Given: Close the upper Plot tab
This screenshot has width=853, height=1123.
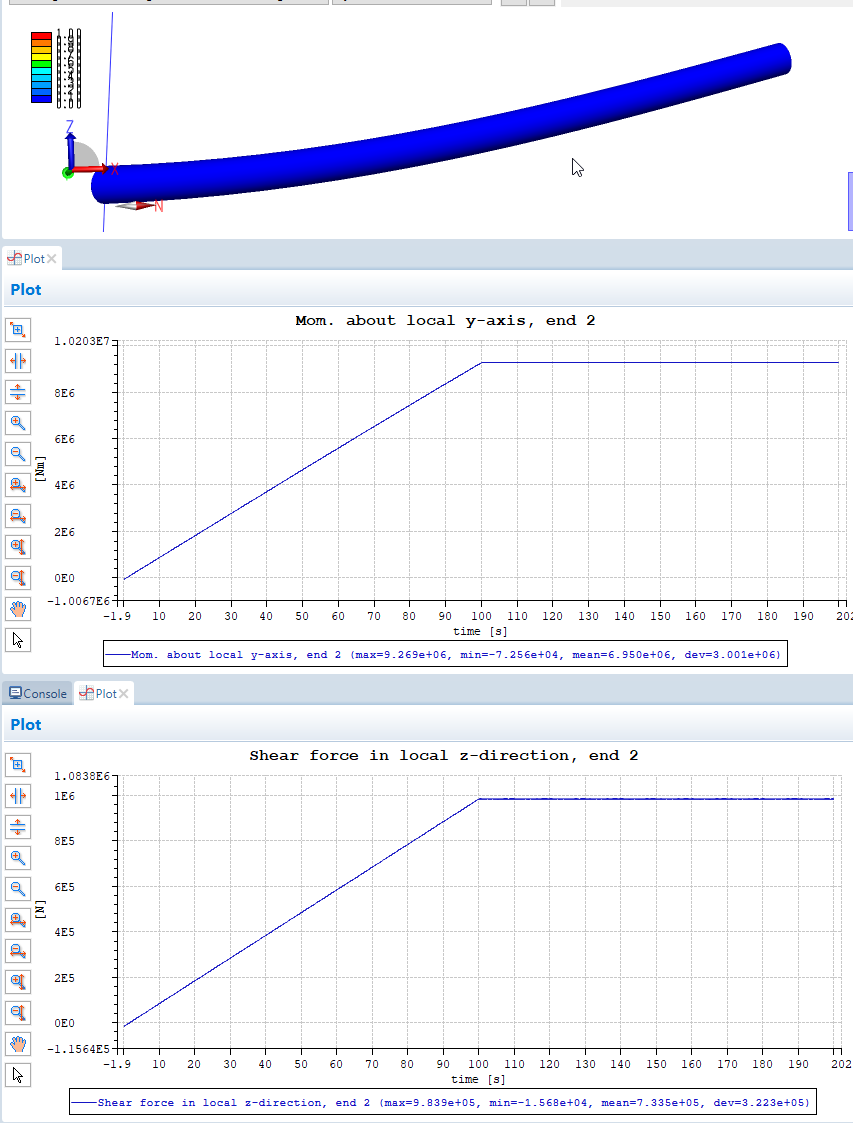Looking at the screenshot, I should [x=52, y=259].
